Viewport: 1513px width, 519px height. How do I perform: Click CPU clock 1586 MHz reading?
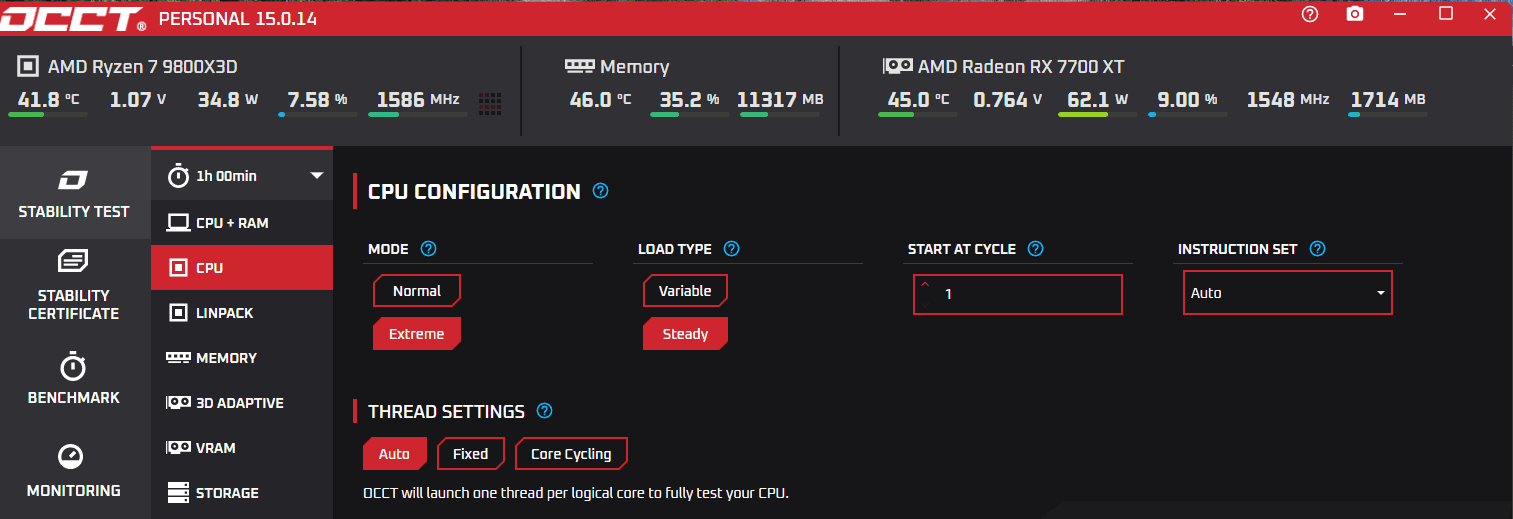418,99
